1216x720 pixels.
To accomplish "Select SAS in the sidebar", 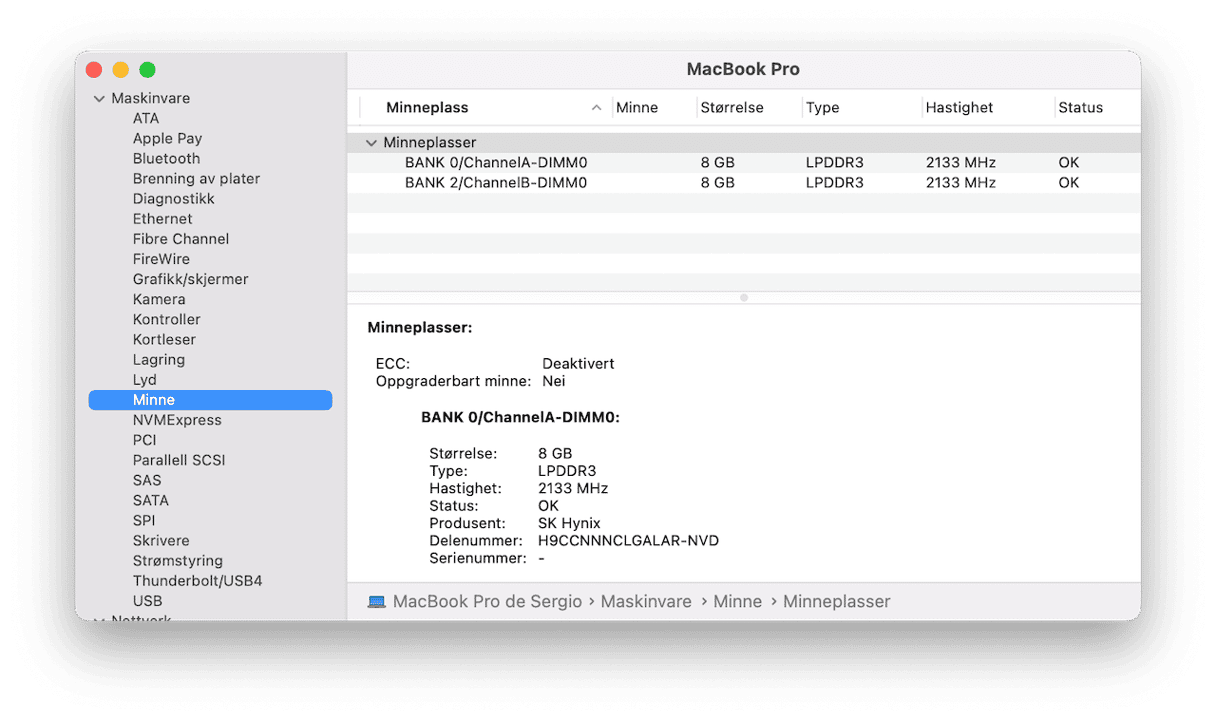I will pyautogui.click(x=147, y=480).
